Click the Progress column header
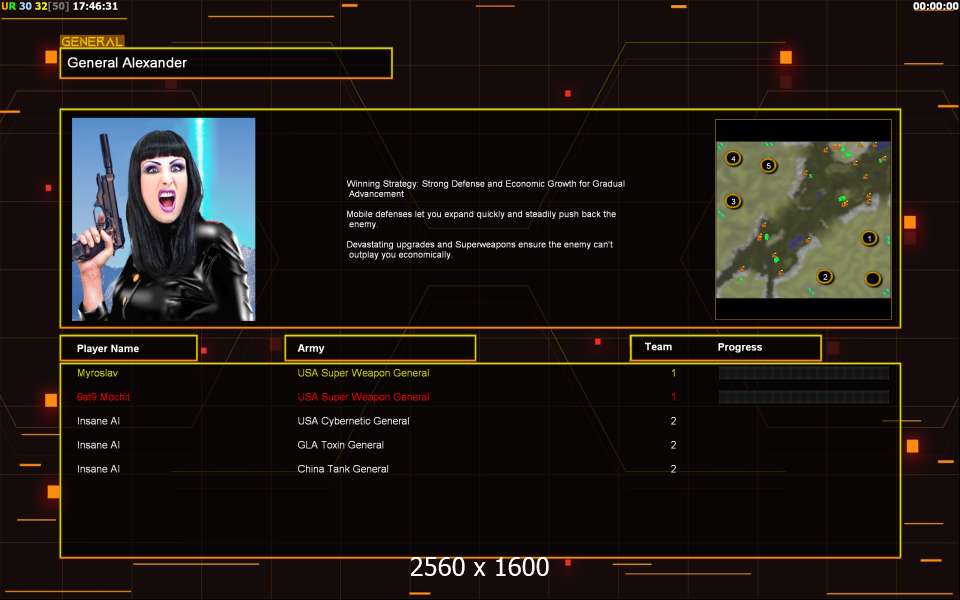The height and width of the screenshot is (600, 960). click(740, 347)
